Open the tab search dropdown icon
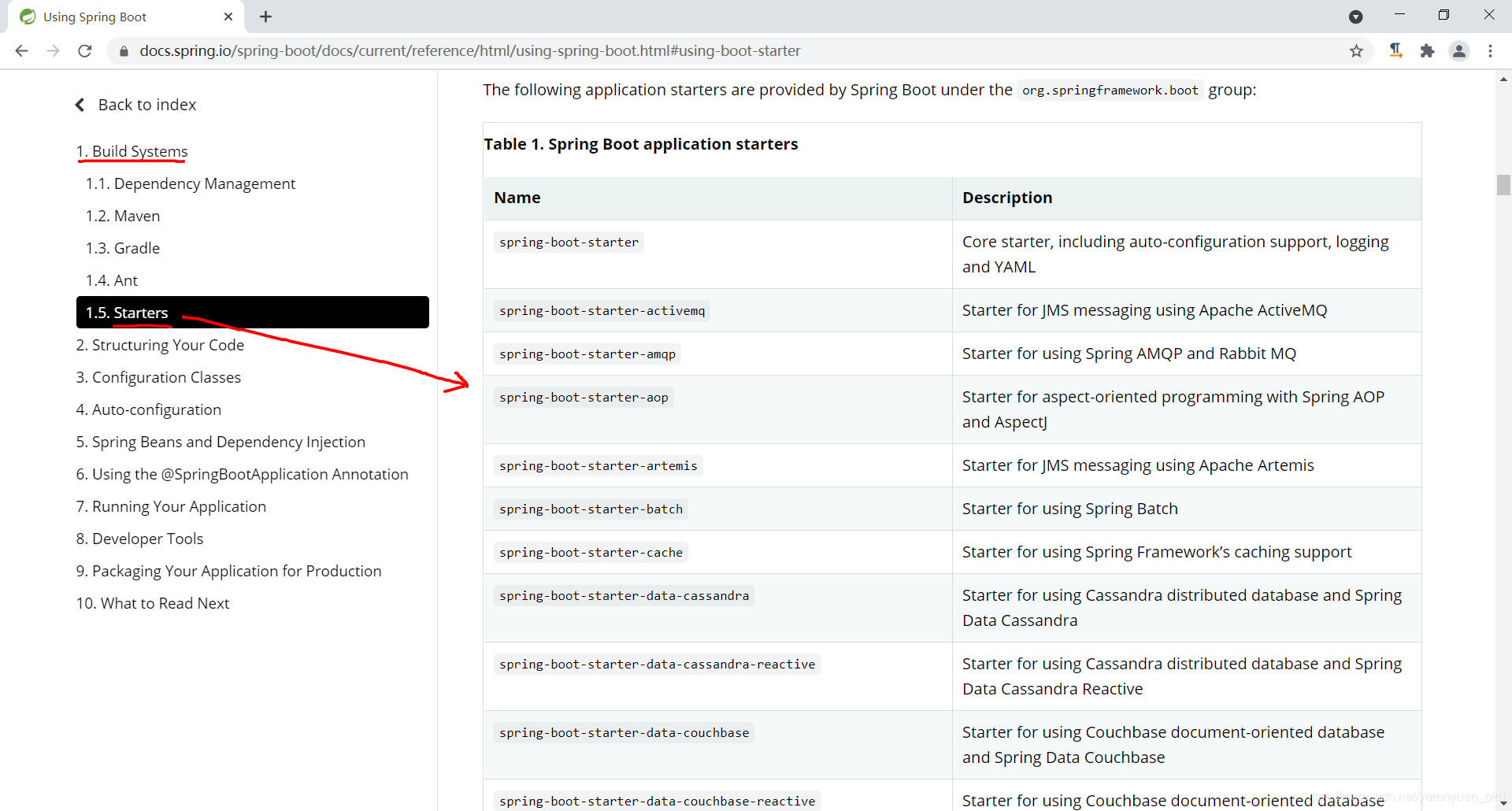1512x811 pixels. coord(1355,17)
